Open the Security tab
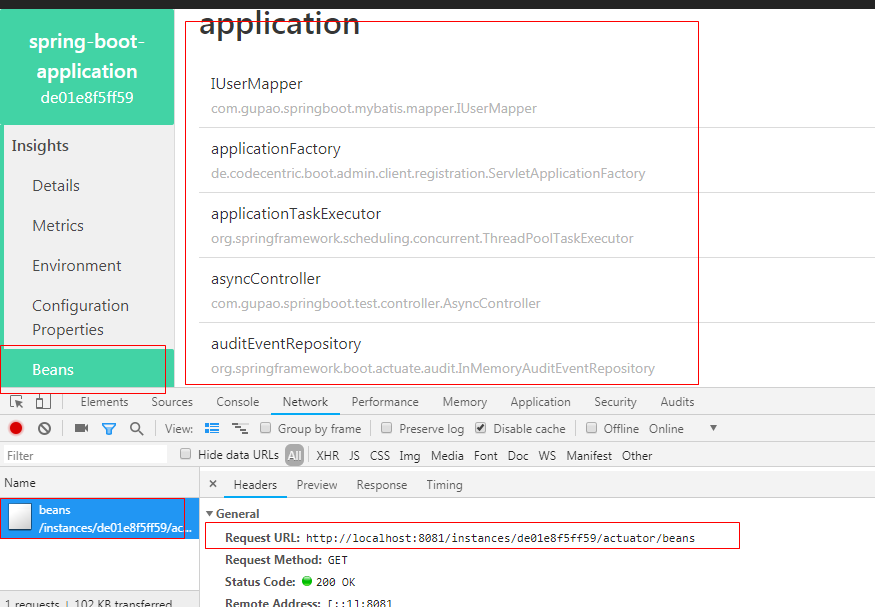Viewport: 875px width, 607px height. coord(616,402)
